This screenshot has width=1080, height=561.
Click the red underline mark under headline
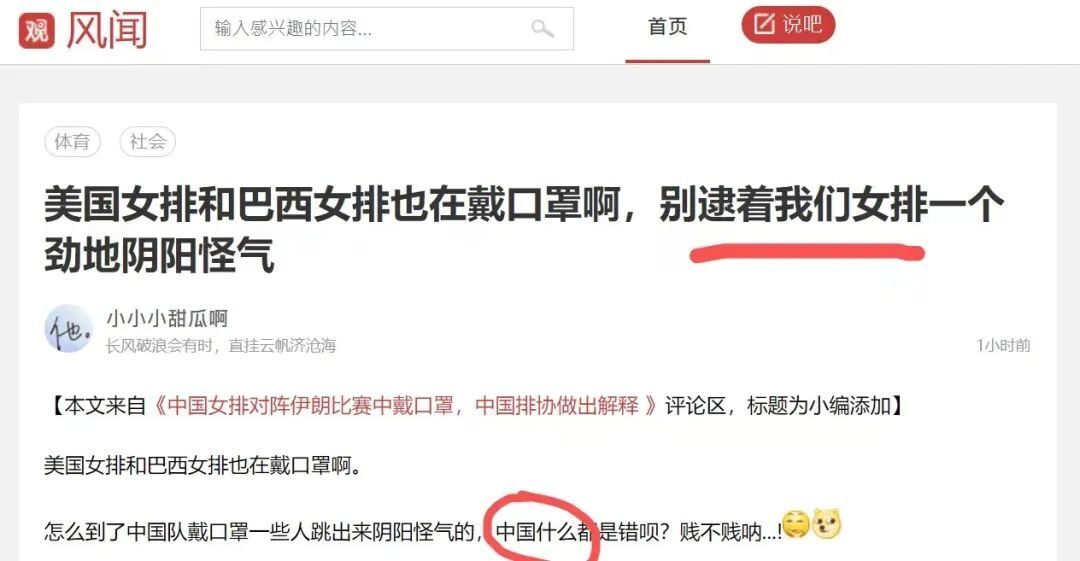tap(807, 254)
